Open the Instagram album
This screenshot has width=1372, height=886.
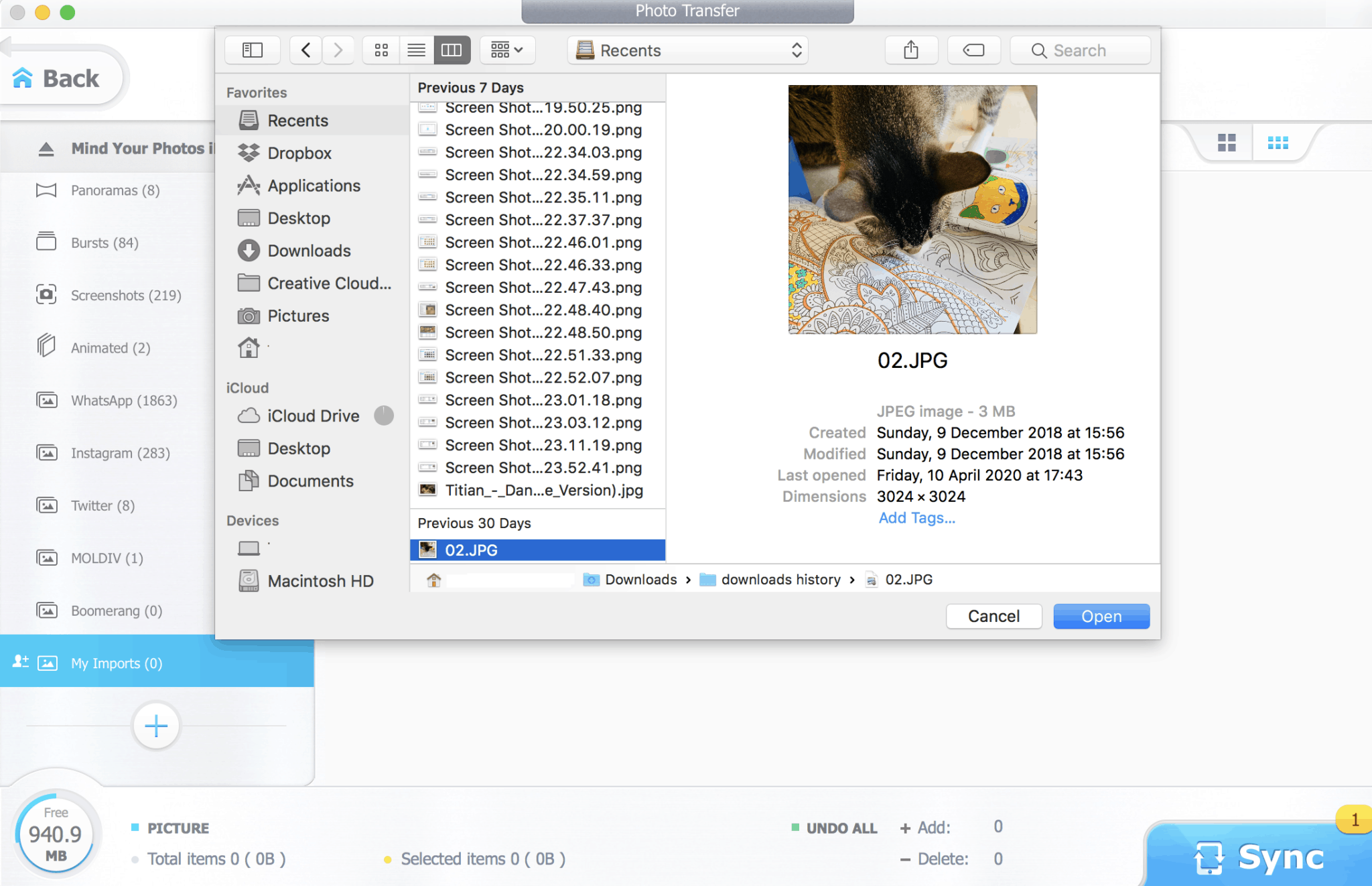(121, 452)
